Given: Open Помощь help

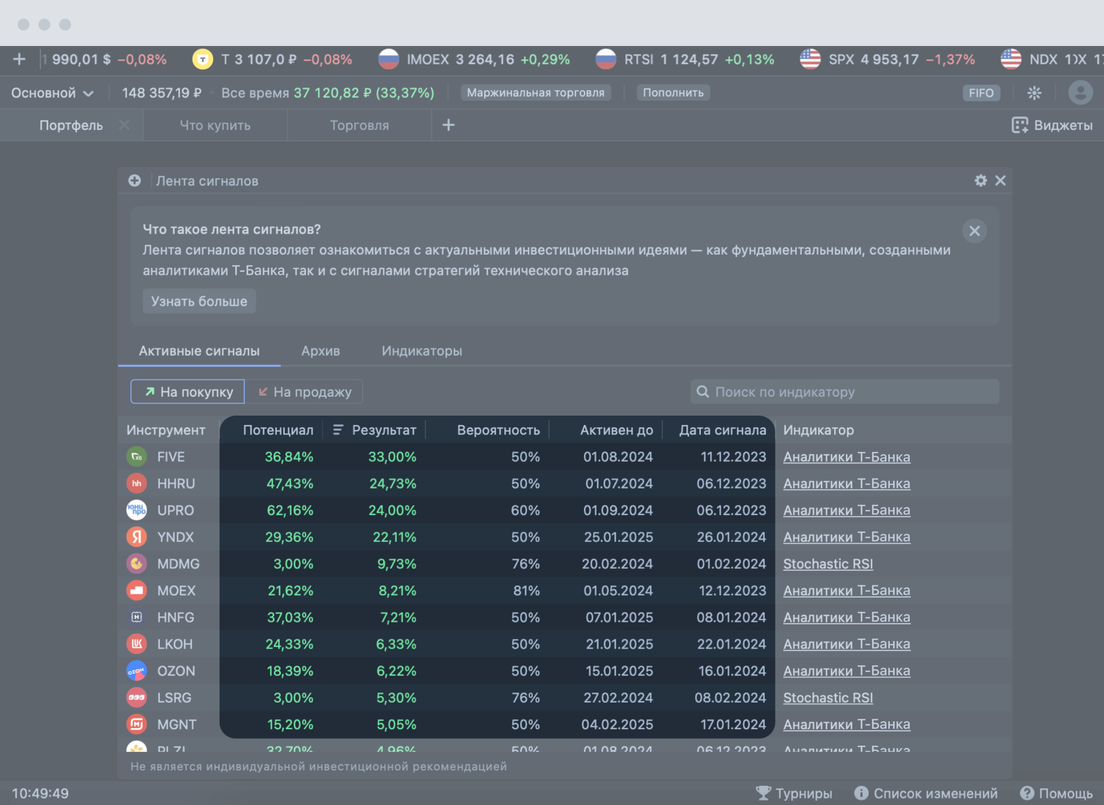Looking at the screenshot, I should (x=1056, y=794).
